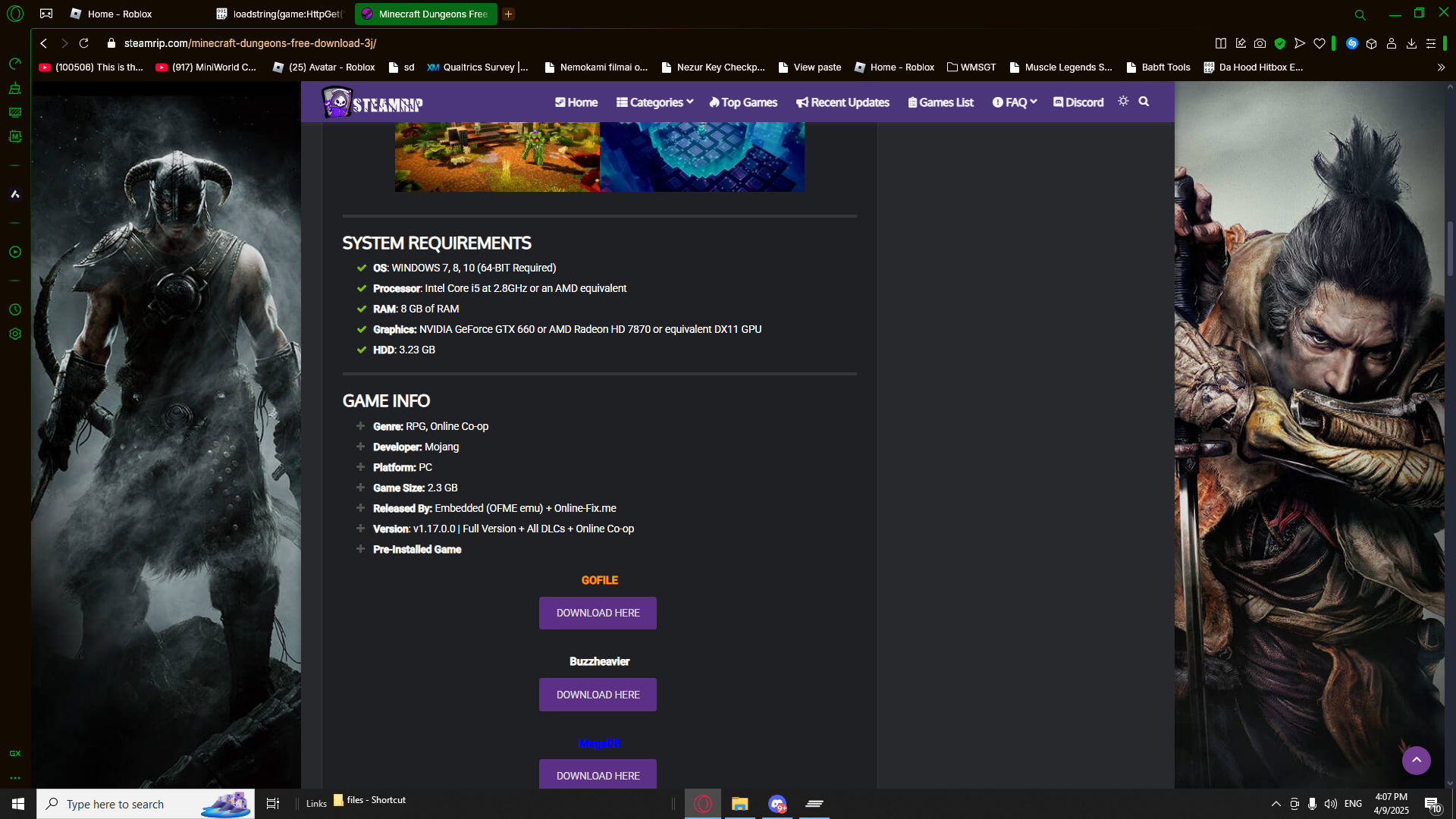The width and height of the screenshot is (1456, 819).
Task: Open History clock icon in sidebar
Action: pyautogui.click(x=15, y=309)
